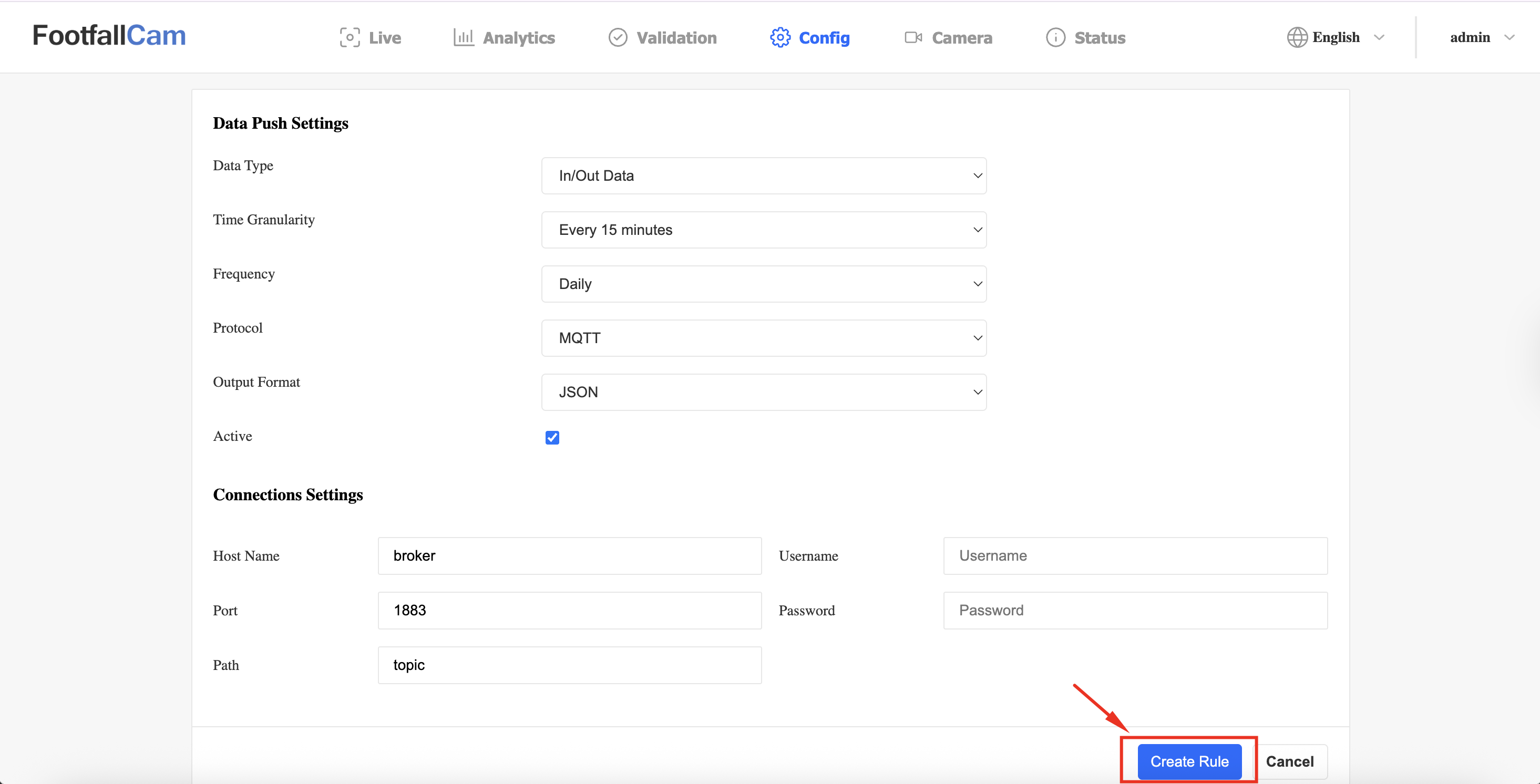
Task: Switch to the Analytics tab
Action: click(x=518, y=38)
